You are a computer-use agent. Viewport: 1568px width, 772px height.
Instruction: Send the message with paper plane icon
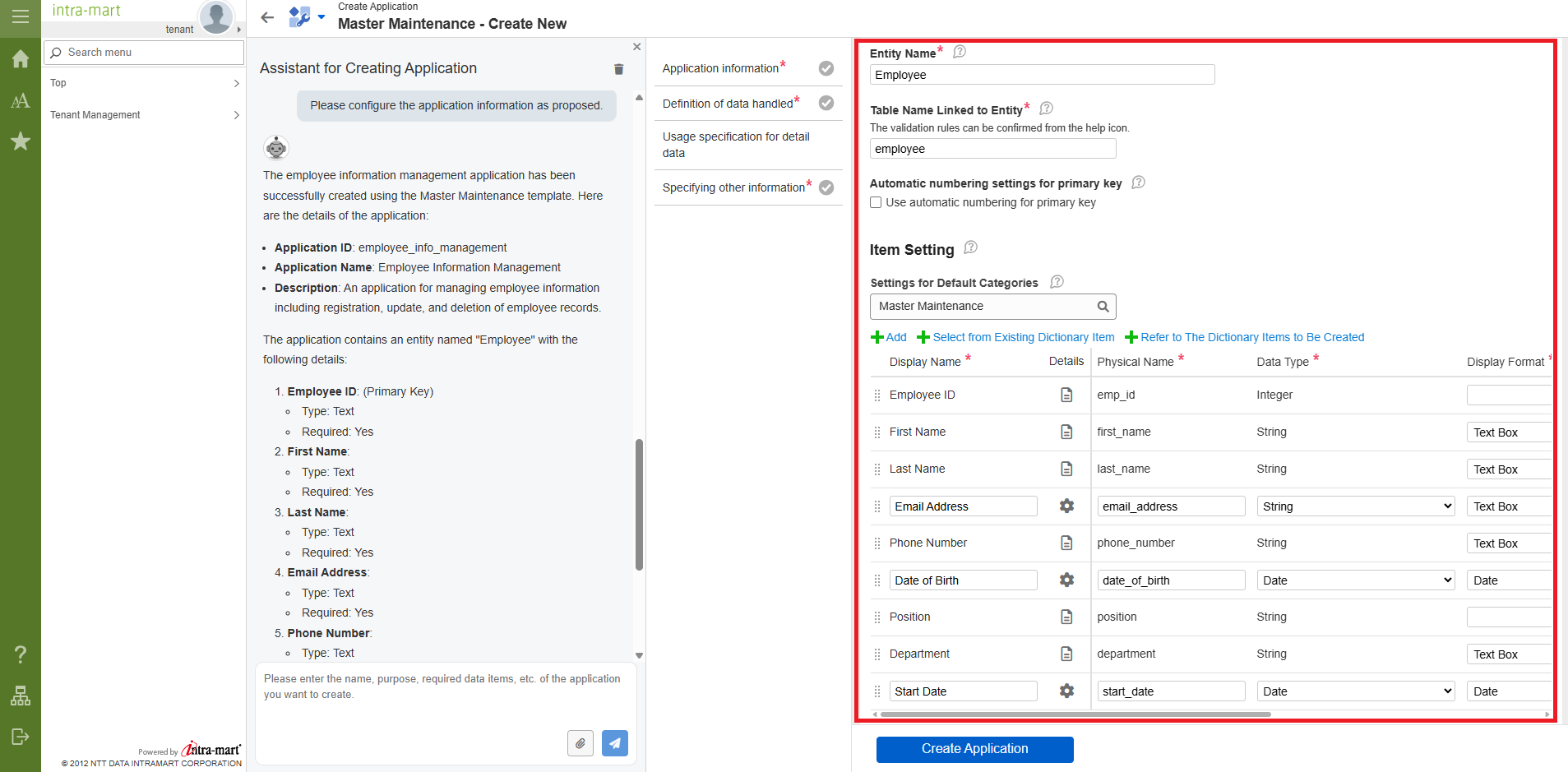pyautogui.click(x=614, y=743)
